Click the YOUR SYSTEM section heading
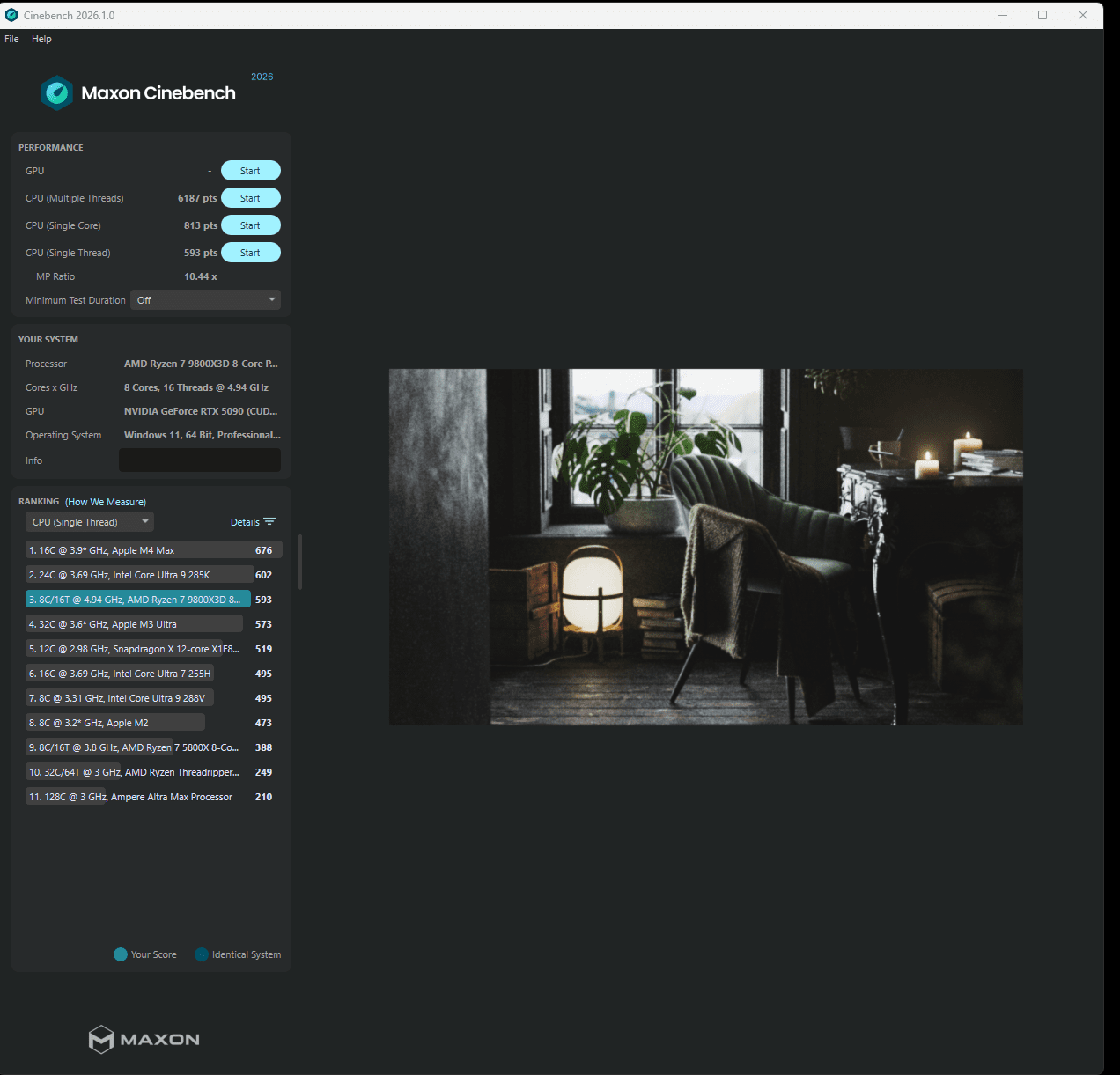This screenshot has width=1120, height=1075. click(x=48, y=339)
